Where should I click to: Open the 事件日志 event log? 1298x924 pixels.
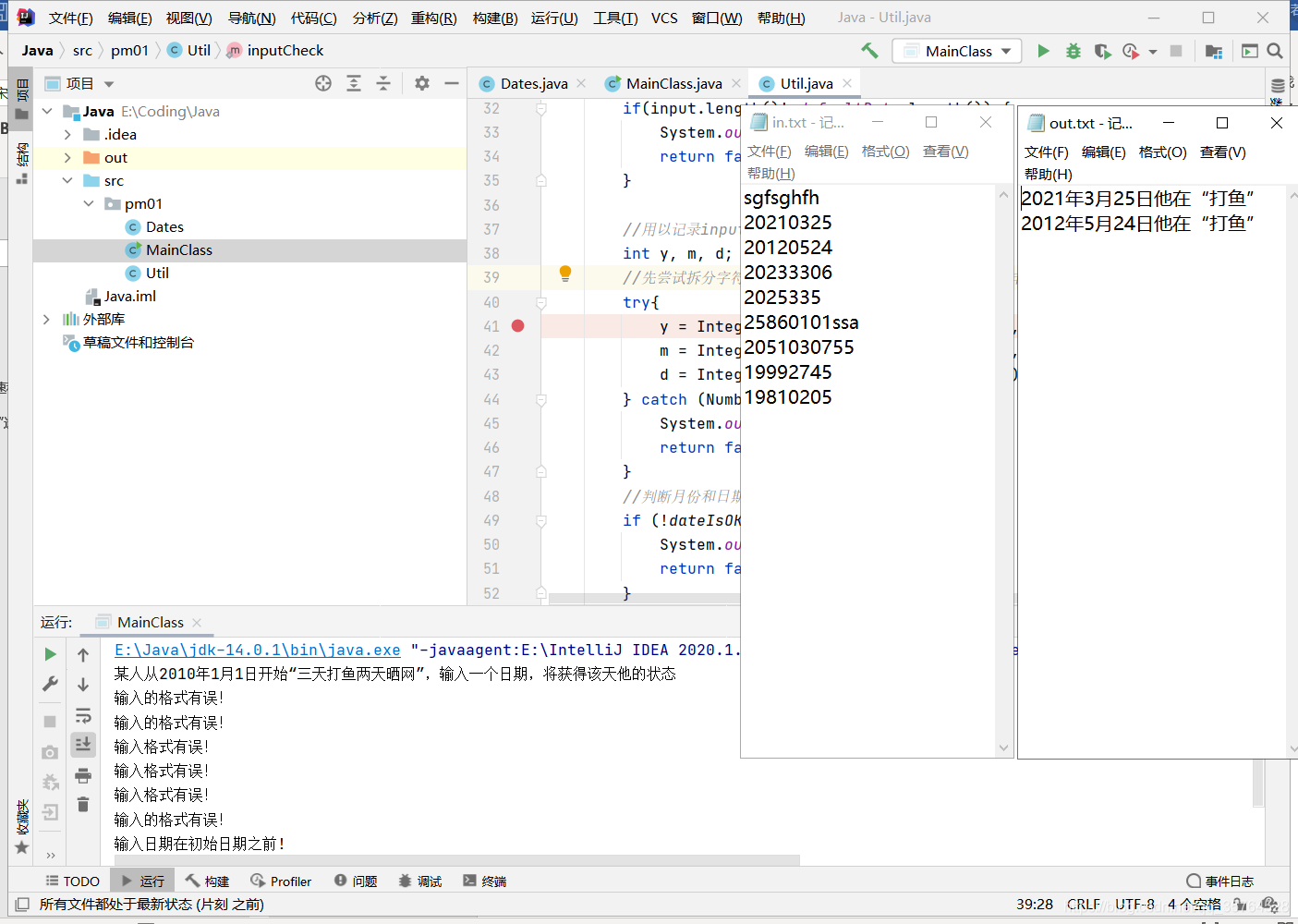tap(1220, 881)
